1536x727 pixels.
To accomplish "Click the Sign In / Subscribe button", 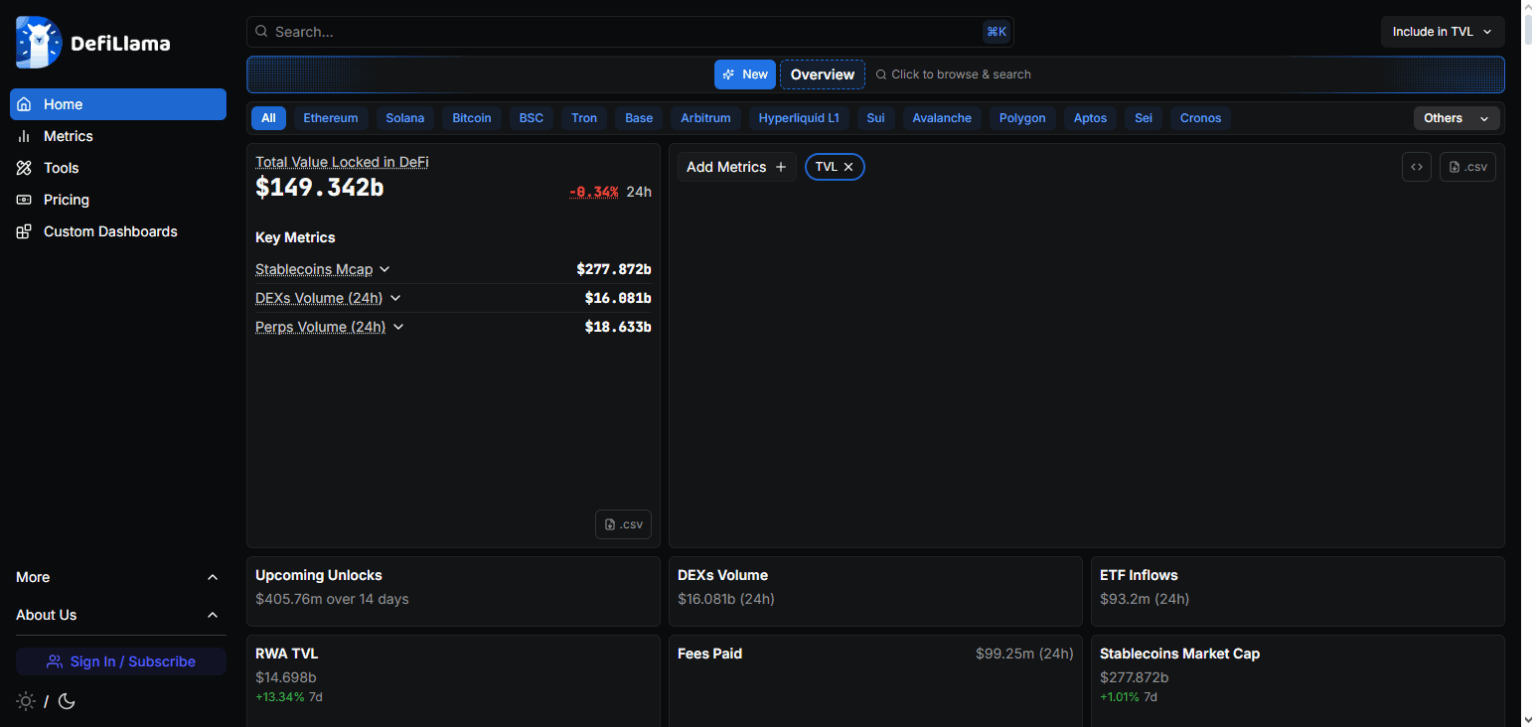I will click(x=120, y=661).
